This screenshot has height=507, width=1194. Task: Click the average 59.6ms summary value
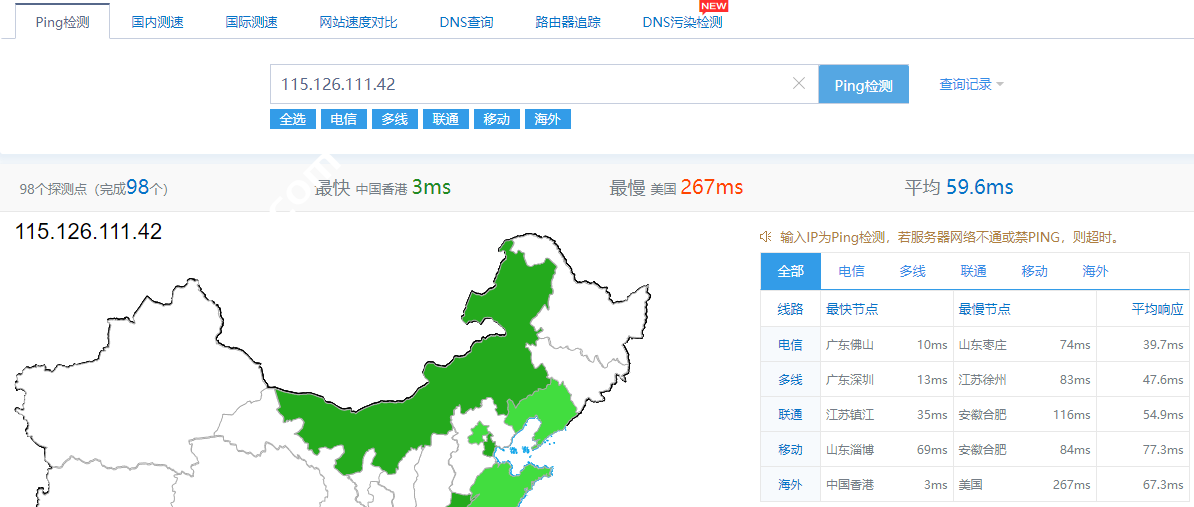pos(979,187)
